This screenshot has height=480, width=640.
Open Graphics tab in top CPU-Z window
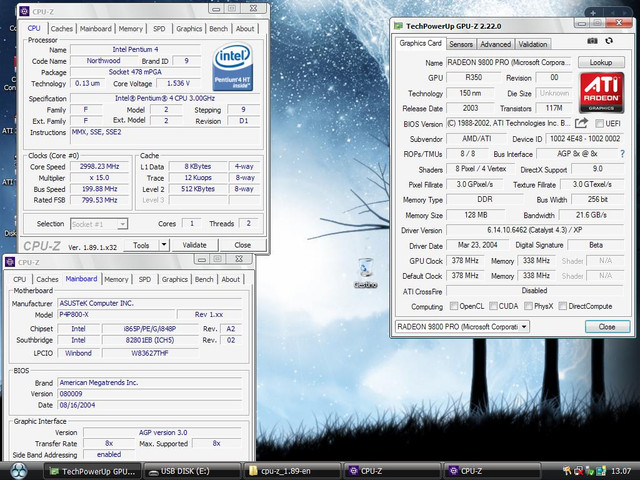(x=189, y=29)
